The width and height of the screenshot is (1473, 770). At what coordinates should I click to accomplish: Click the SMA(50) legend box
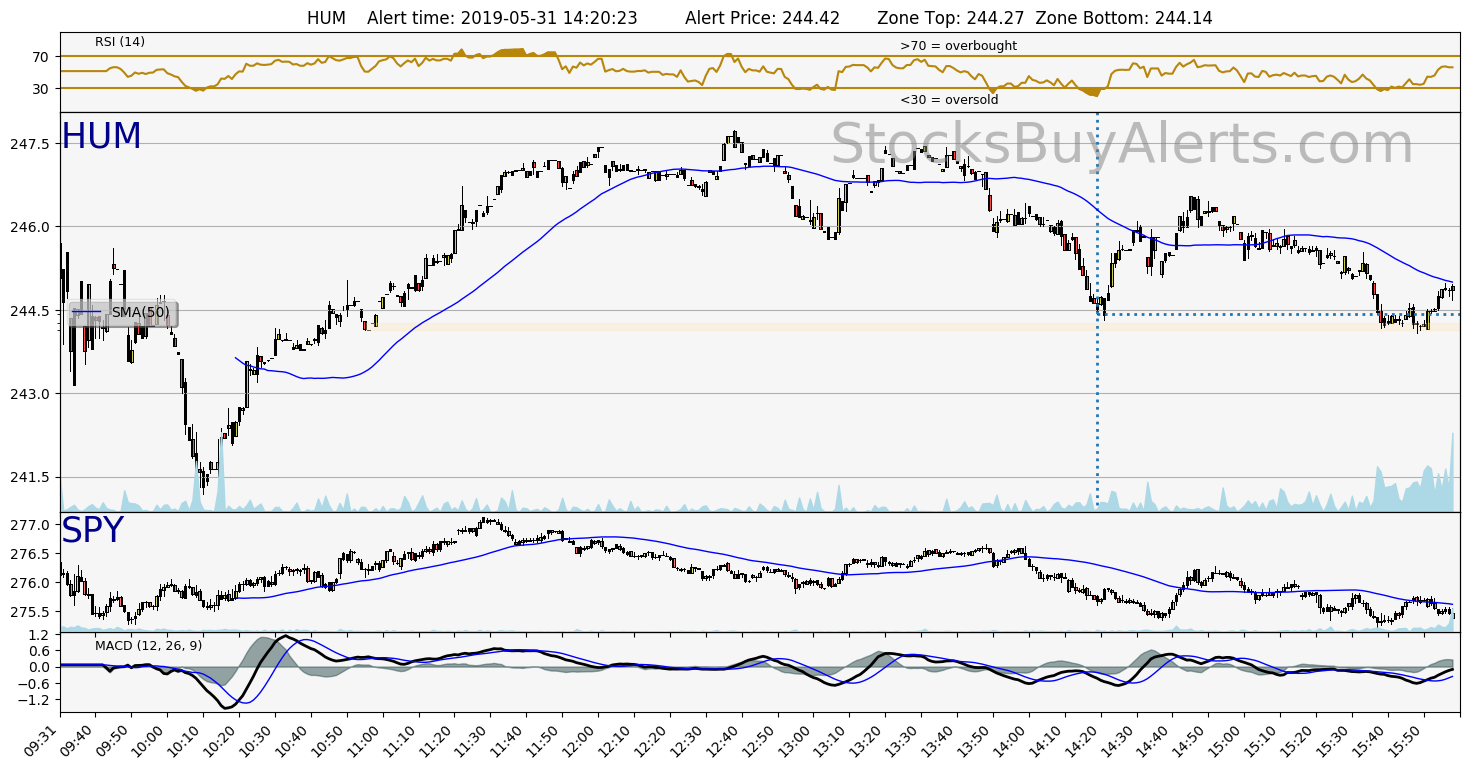(122, 313)
